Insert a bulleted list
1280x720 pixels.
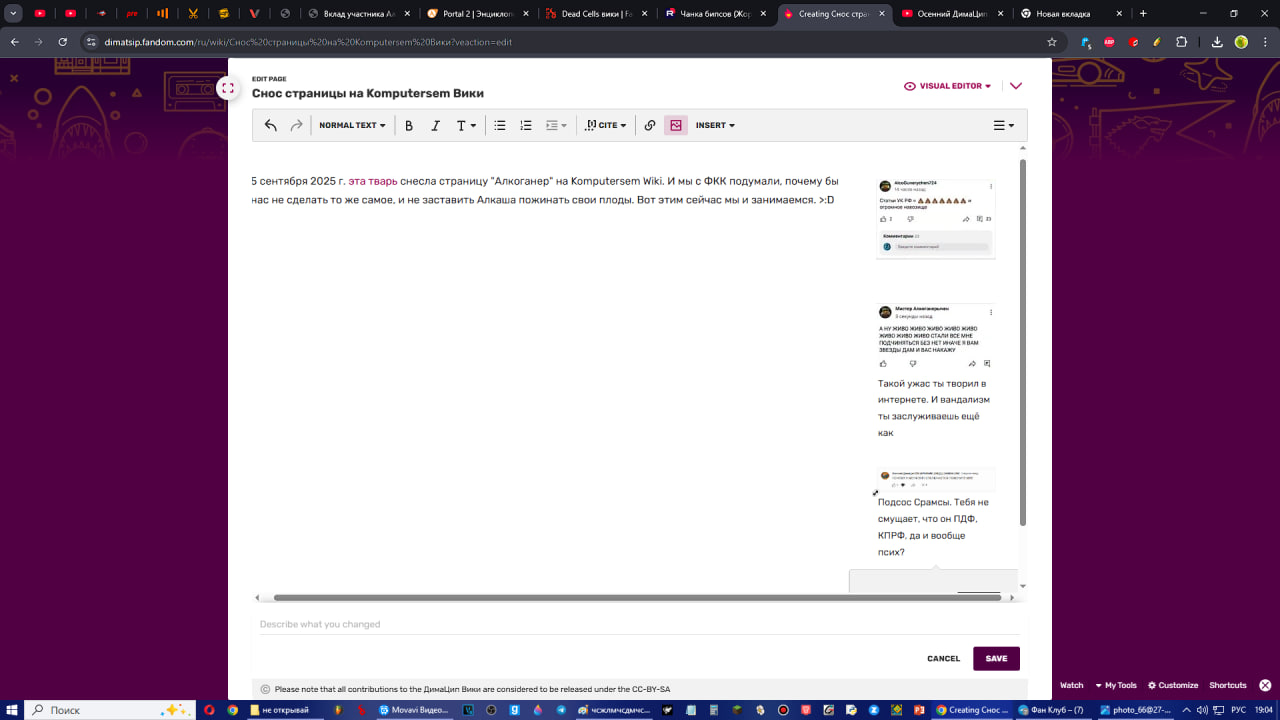click(x=500, y=126)
